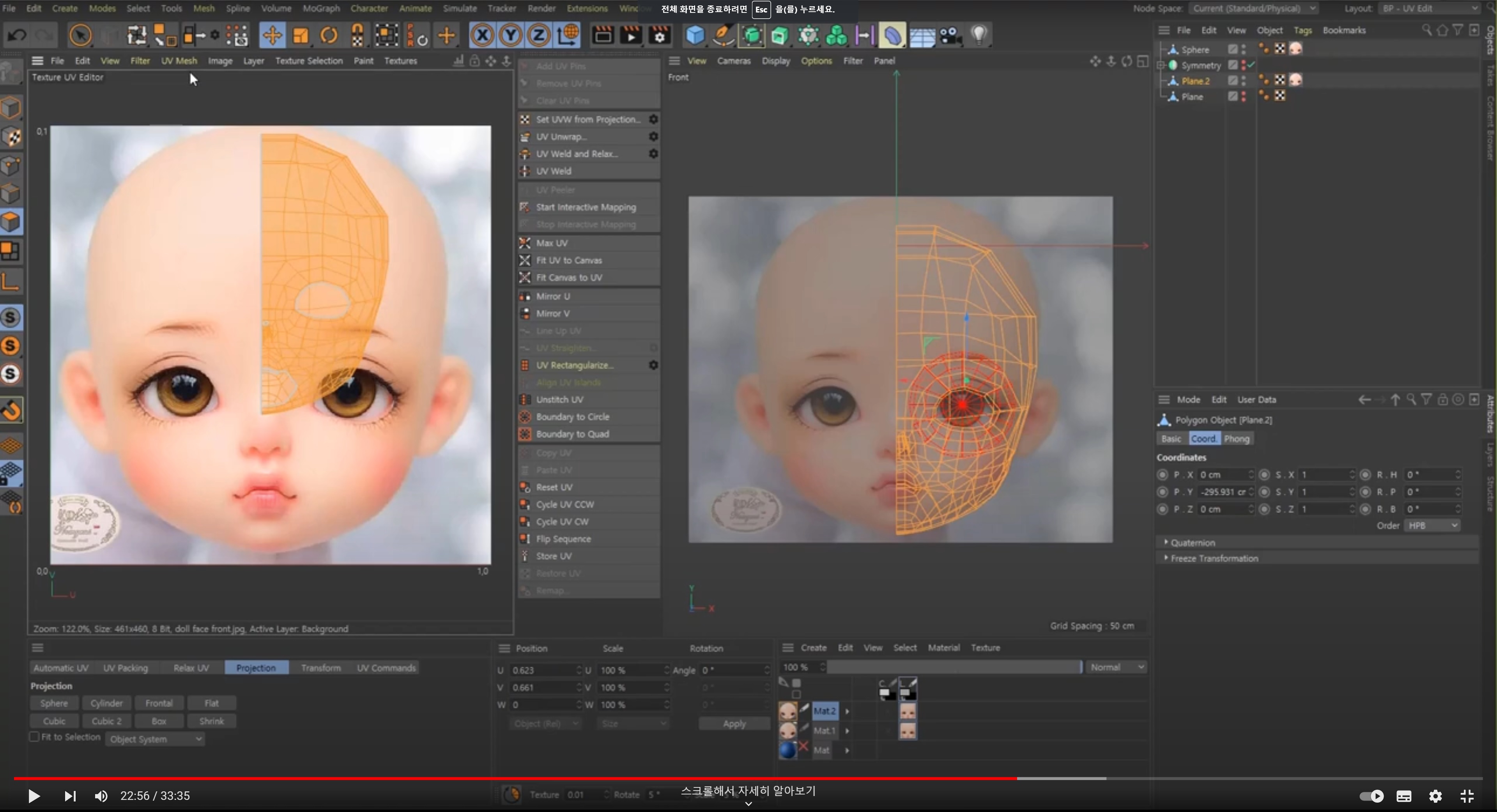Open Object System dropdown
The height and width of the screenshot is (812, 1497).
point(155,739)
